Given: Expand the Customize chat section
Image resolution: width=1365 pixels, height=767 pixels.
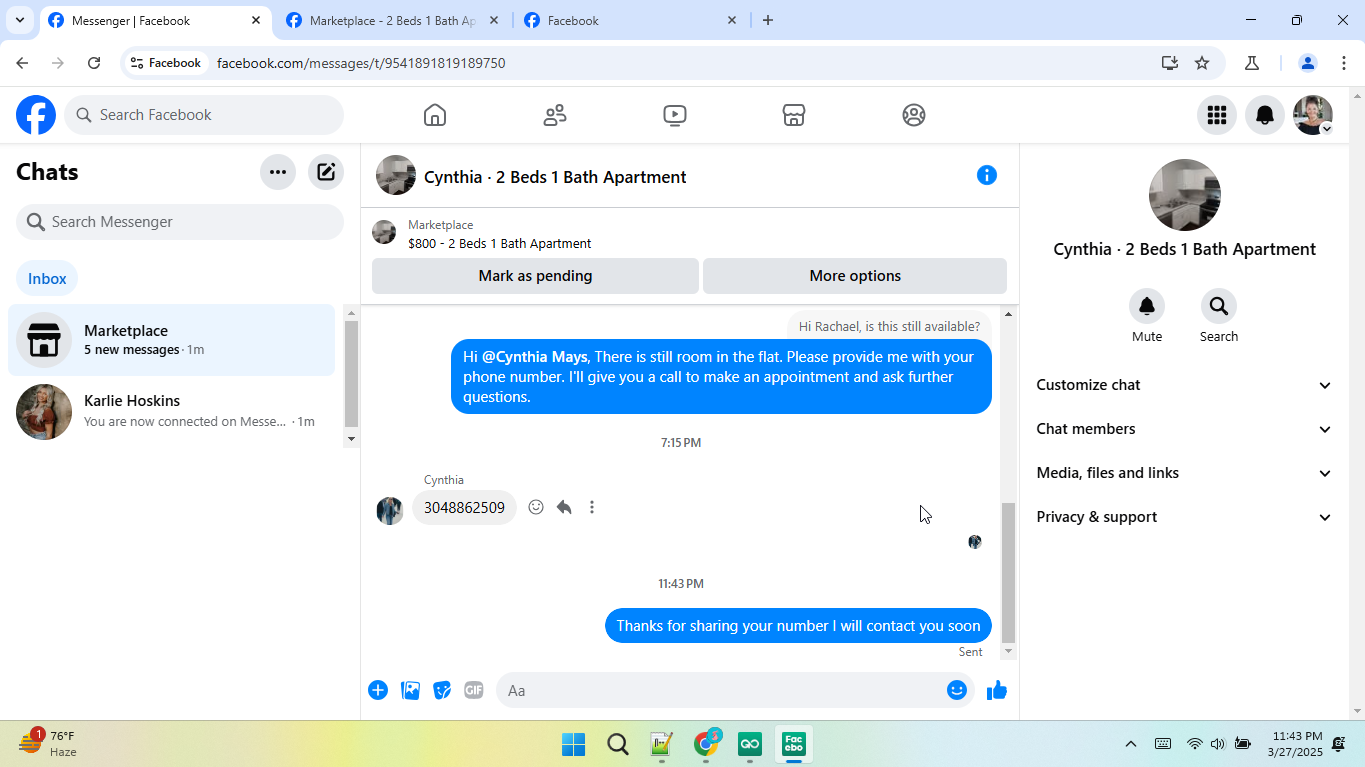Looking at the screenshot, I should point(1184,385).
